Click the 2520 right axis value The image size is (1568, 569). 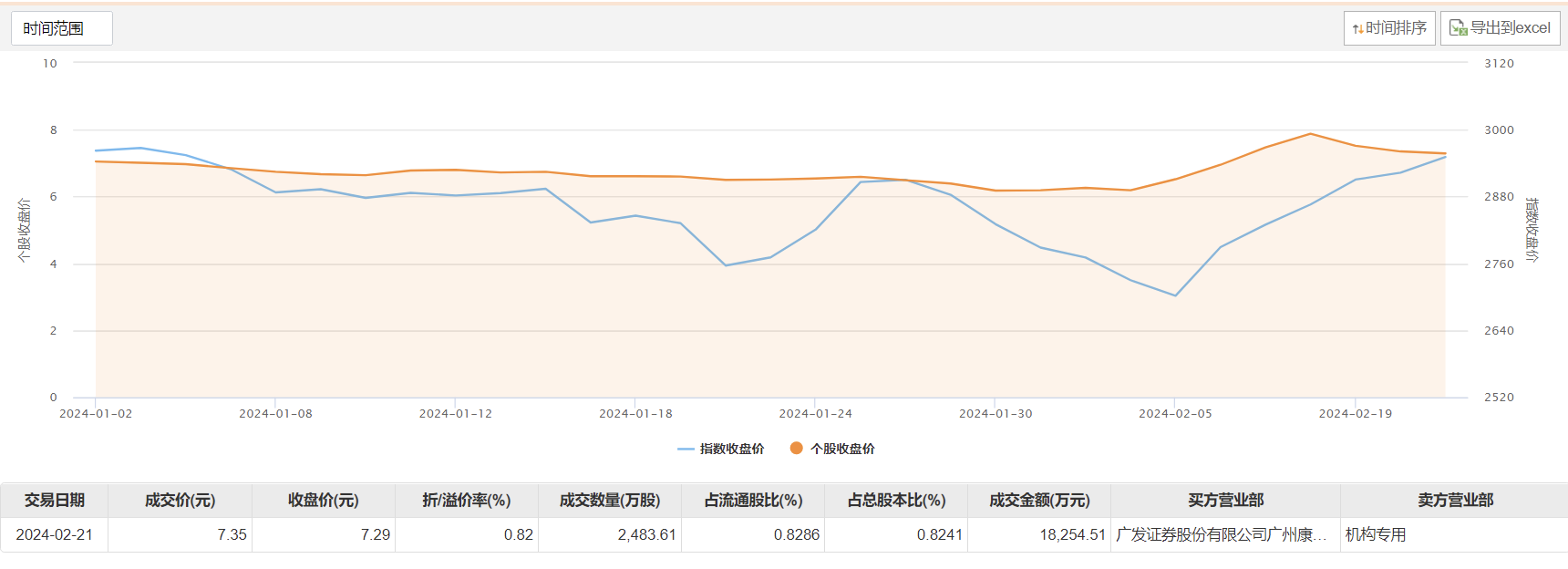[x=1499, y=398]
